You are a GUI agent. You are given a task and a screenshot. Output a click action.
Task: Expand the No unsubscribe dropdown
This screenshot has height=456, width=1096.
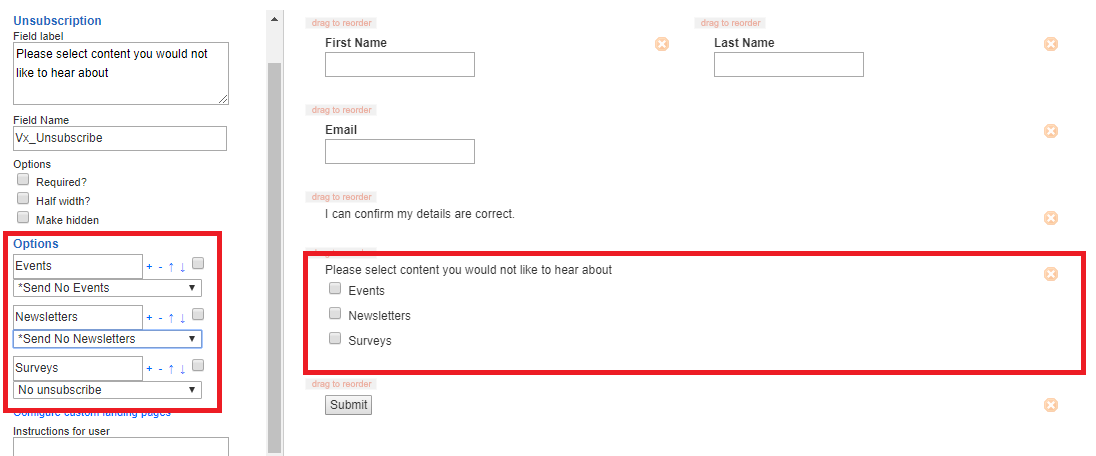pos(108,390)
